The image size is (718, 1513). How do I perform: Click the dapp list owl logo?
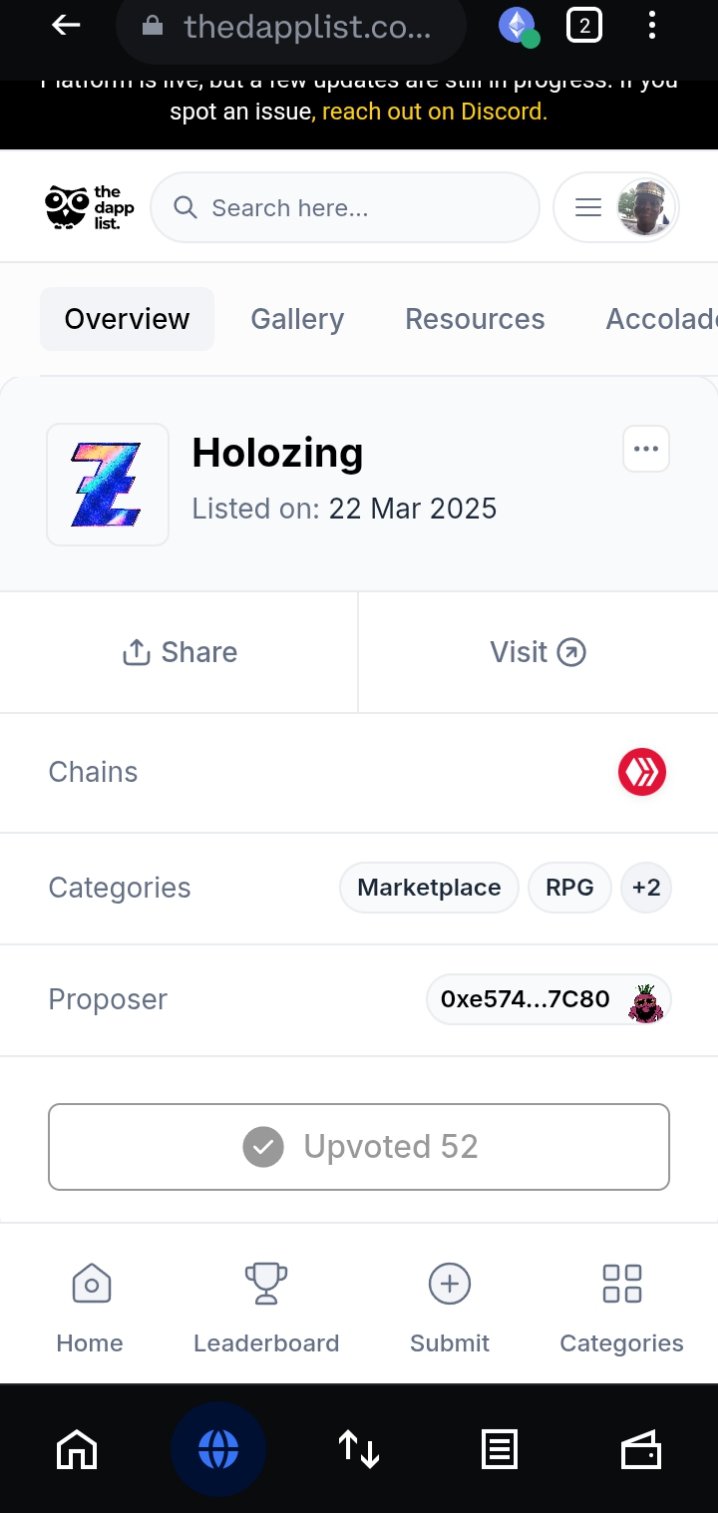(90, 208)
